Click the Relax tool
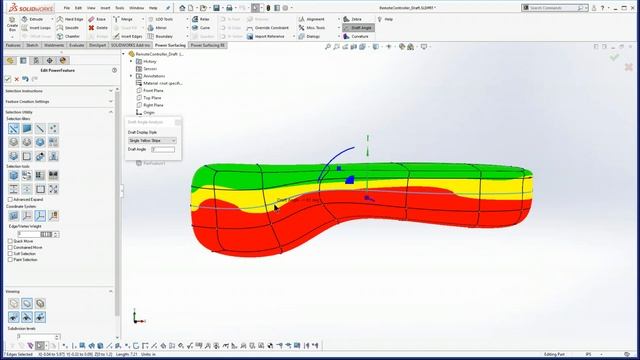Image resolution: width=640 pixels, height=360 pixels. click(201, 19)
